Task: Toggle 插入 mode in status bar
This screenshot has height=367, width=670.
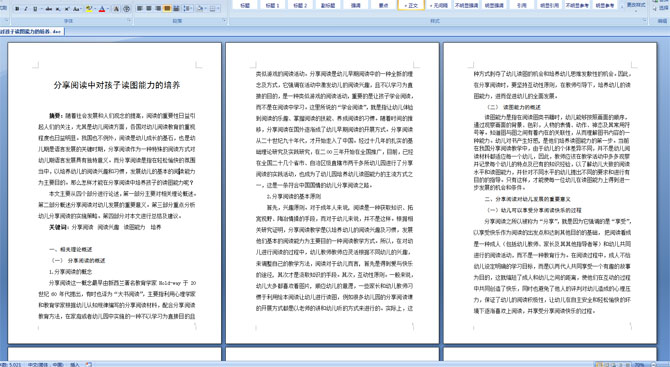Action: pos(75,364)
